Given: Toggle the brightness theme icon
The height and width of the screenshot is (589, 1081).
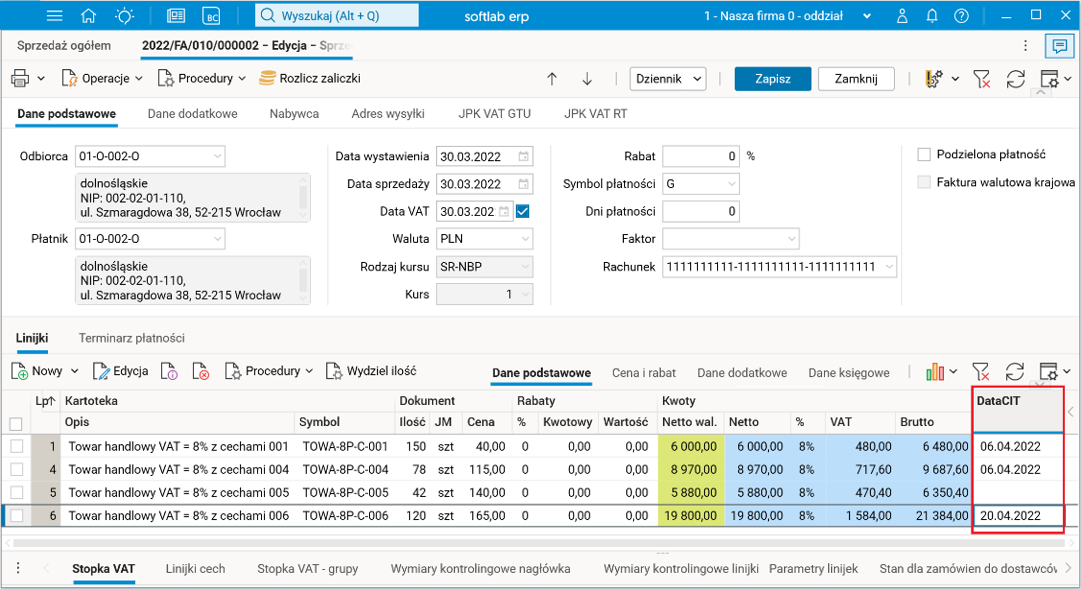Looking at the screenshot, I should coord(125,15).
